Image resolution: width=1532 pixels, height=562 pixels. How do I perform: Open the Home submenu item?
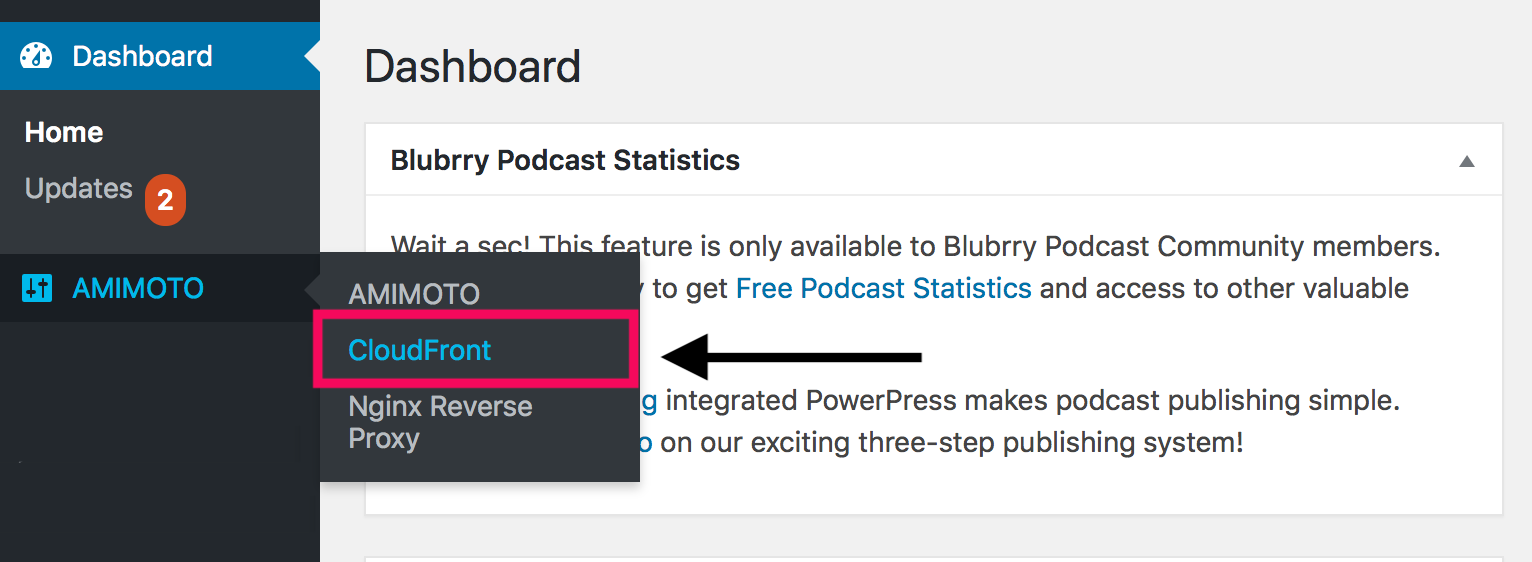(x=64, y=132)
